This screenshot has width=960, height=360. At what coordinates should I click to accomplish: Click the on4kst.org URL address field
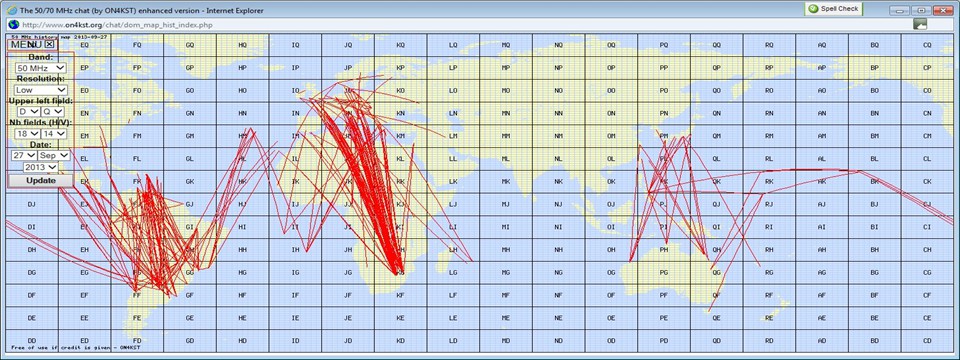tap(465, 24)
